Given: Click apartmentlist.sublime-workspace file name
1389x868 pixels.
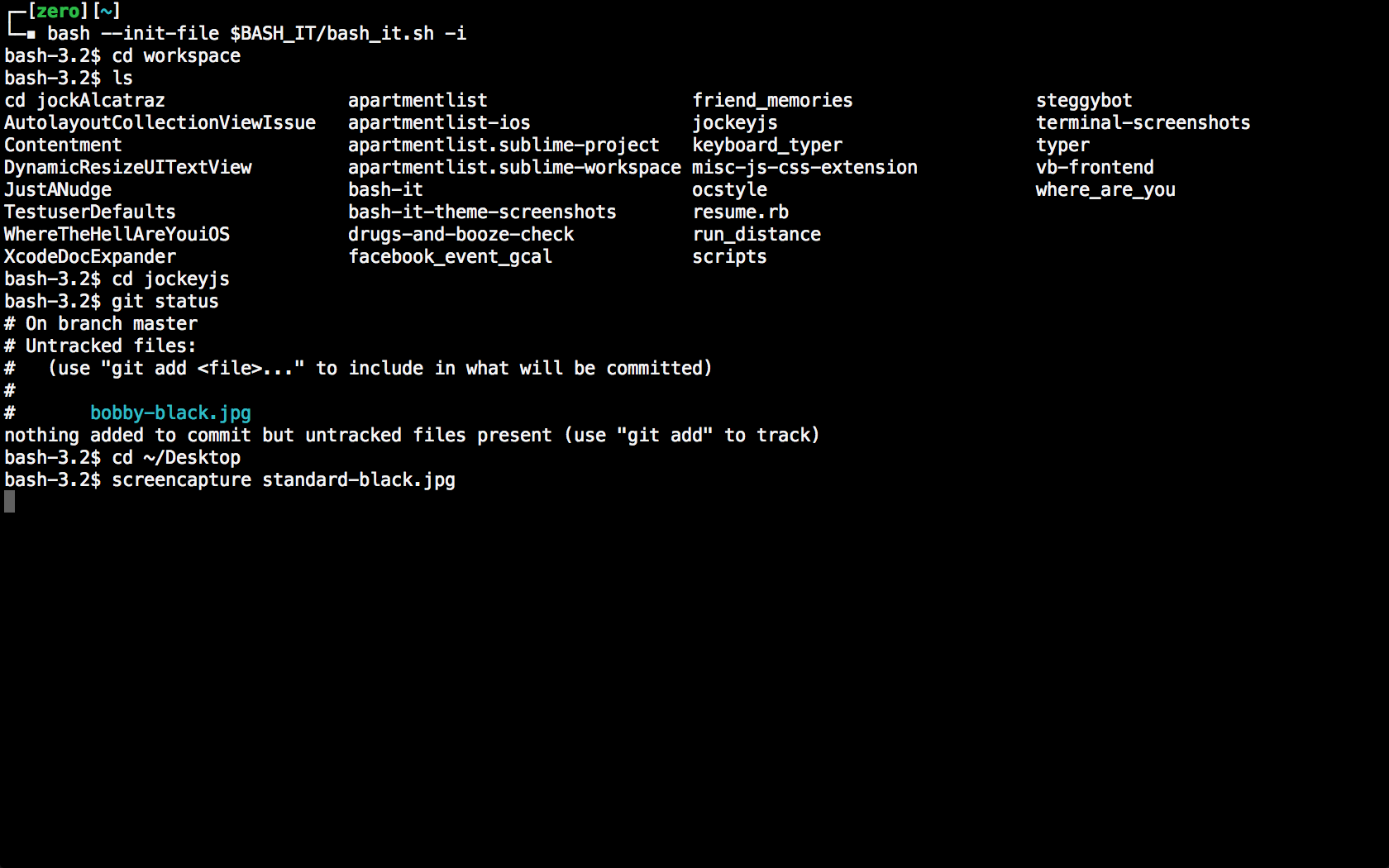Looking at the screenshot, I should pos(514,167).
